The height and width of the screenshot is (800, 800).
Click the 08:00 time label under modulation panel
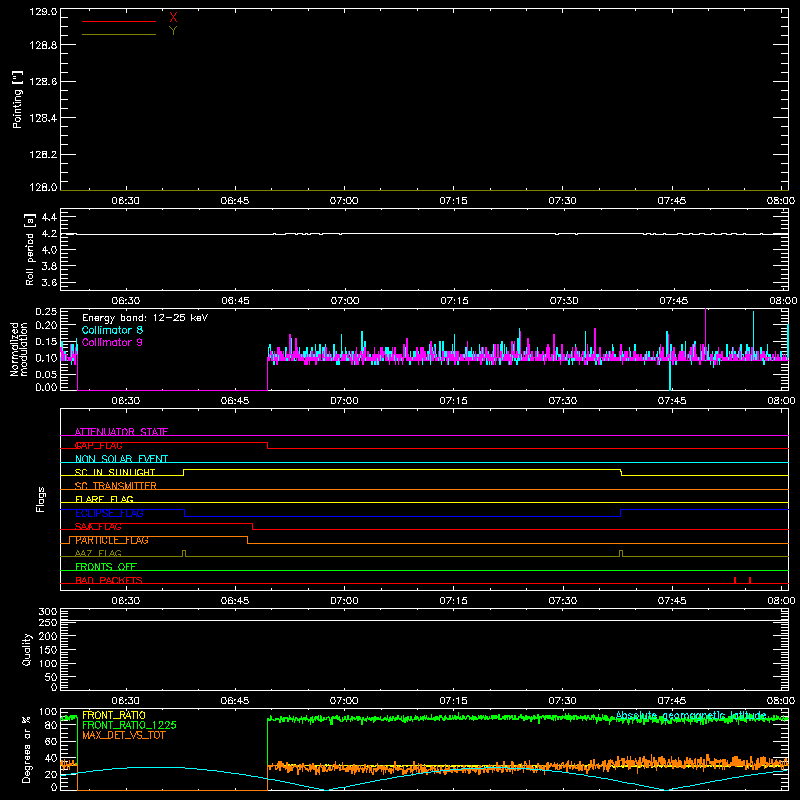(781, 401)
